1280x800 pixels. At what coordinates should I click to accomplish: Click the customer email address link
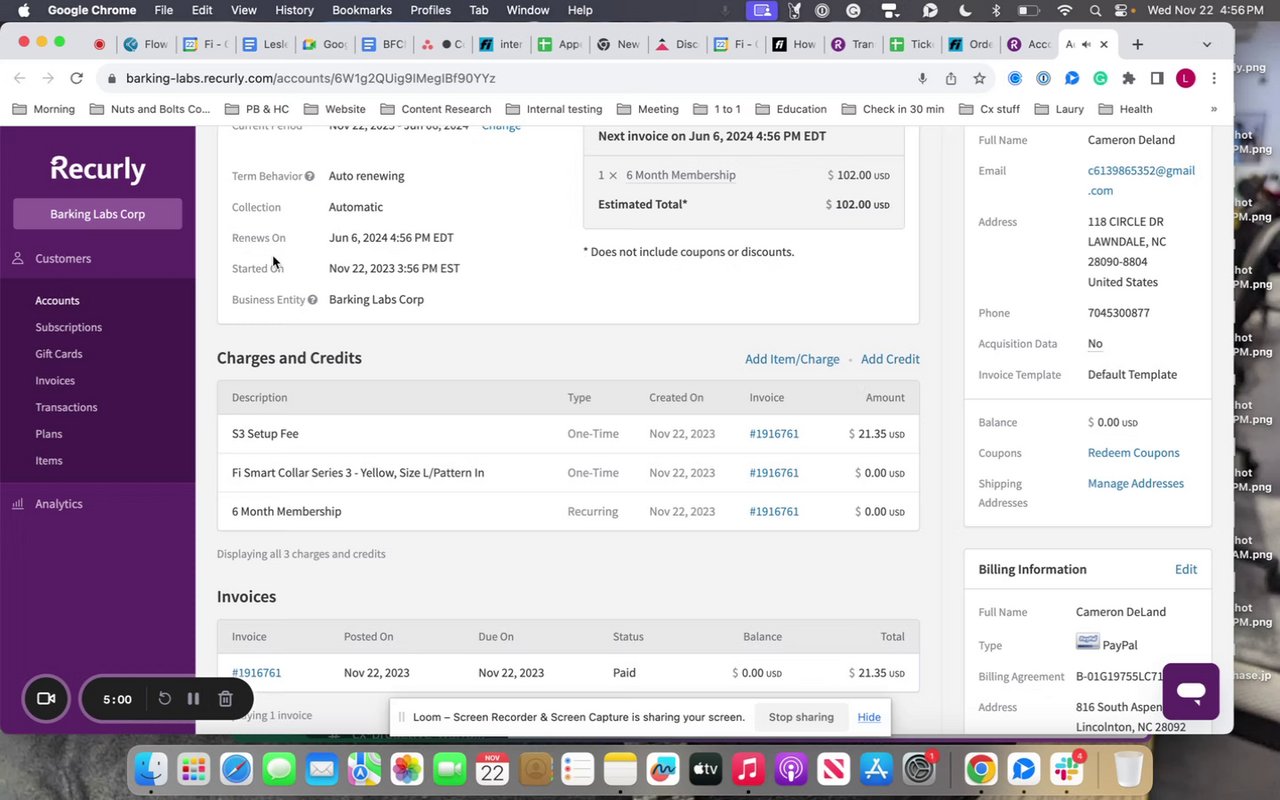tap(1141, 181)
